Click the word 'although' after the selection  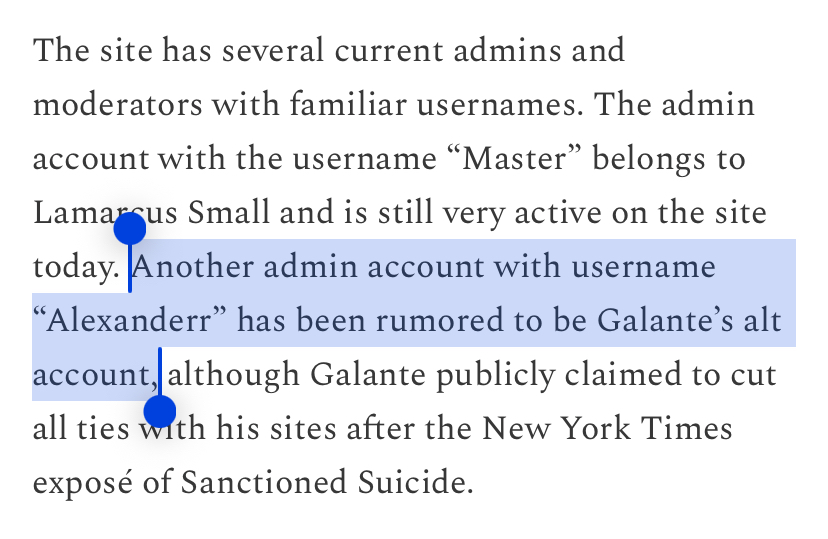coord(234,376)
